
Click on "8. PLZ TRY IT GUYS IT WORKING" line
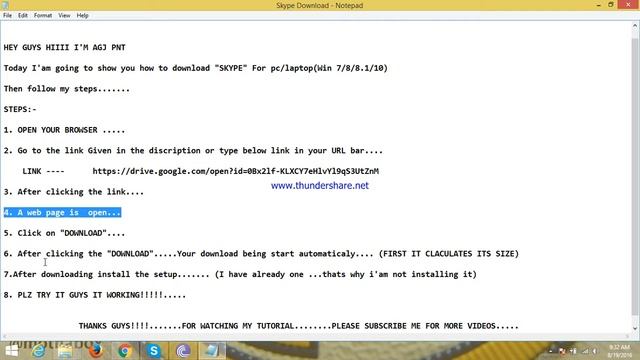(x=95, y=295)
